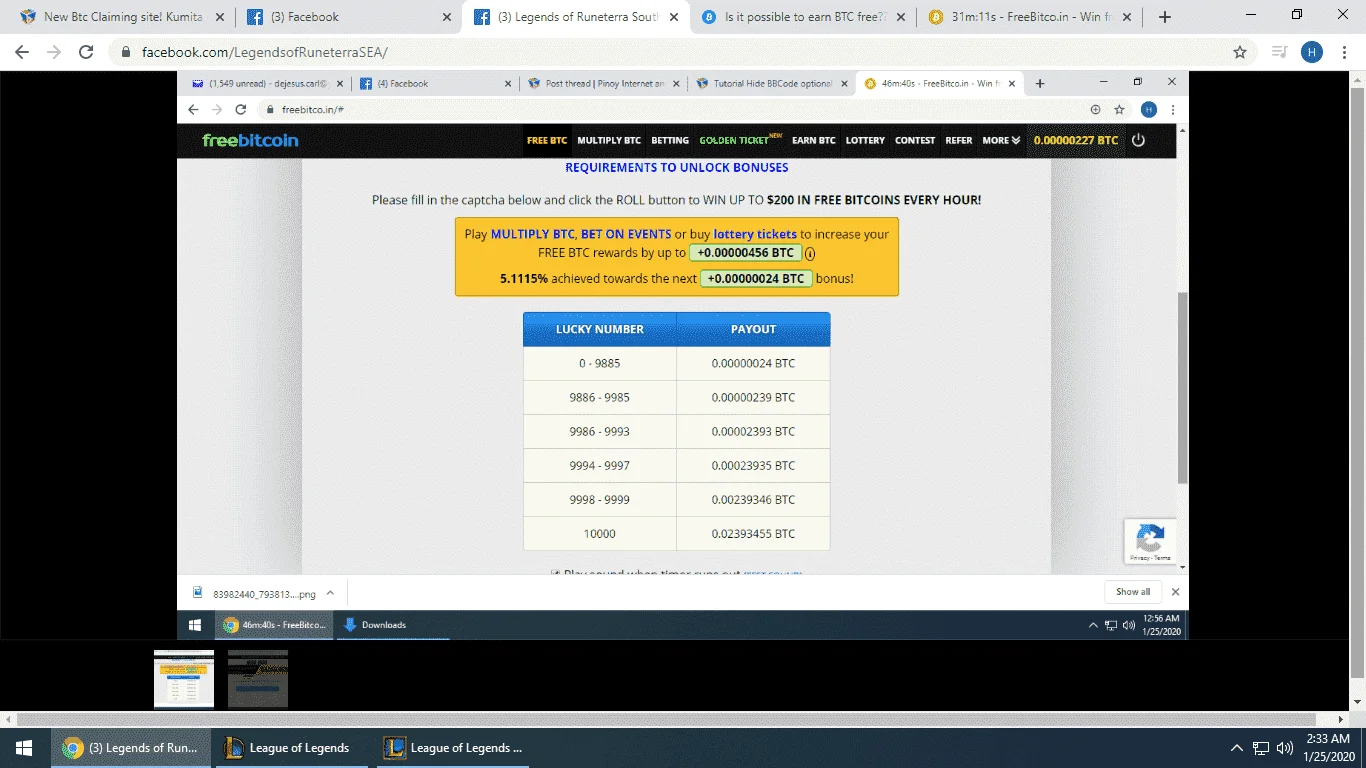Open a new tab in outer browser
The width and height of the screenshot is (1366, 768).
[1164, 17]
